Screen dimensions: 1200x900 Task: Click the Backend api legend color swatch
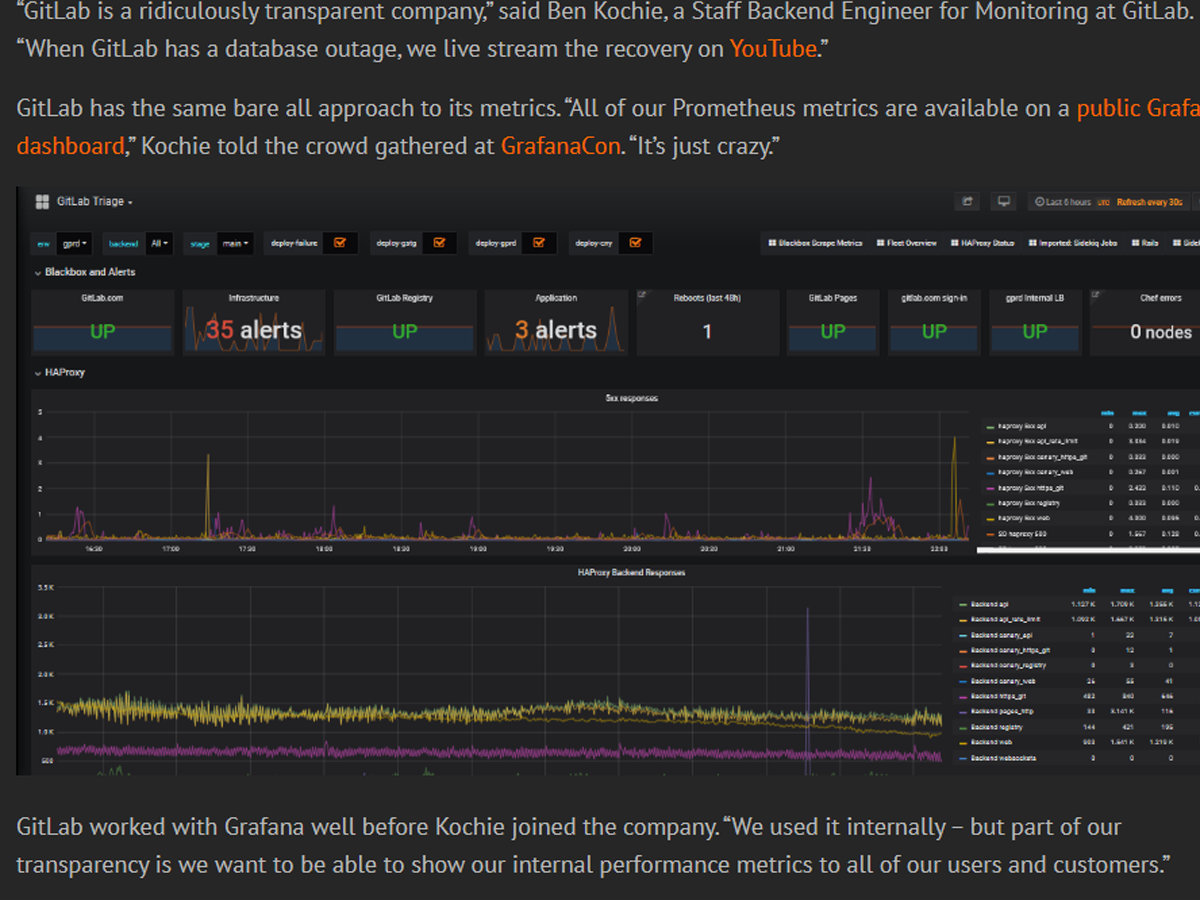(963, 604)
